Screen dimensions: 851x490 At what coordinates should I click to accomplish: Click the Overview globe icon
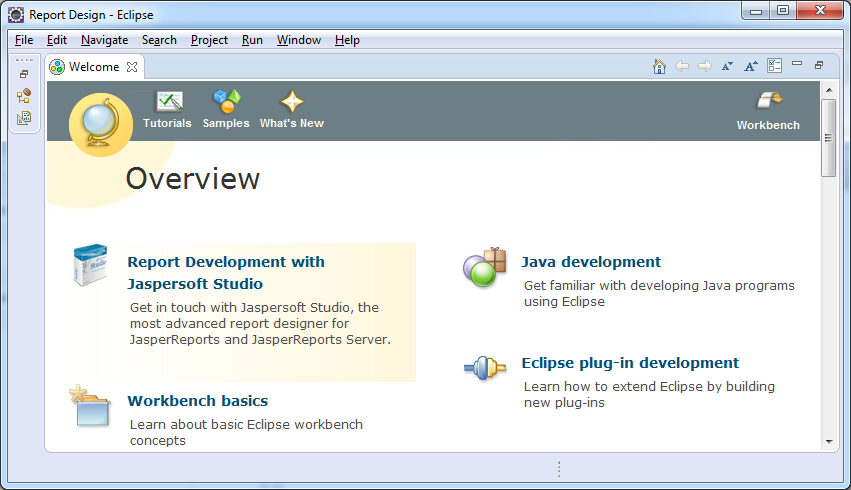click(100, 125)
